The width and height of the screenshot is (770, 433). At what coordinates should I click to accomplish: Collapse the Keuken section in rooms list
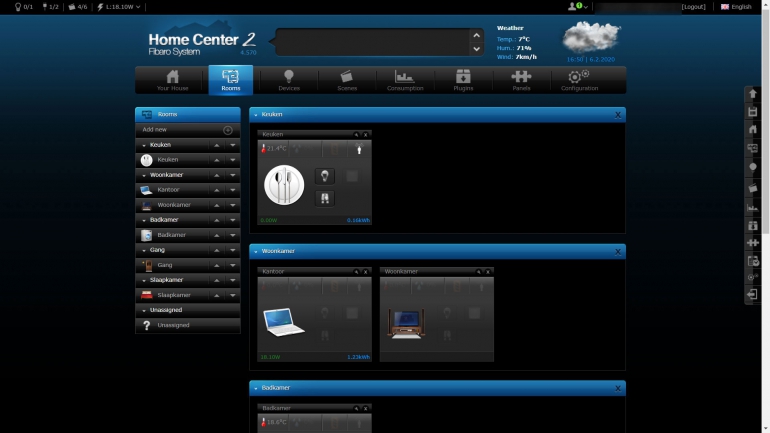[x=143, y=145]
